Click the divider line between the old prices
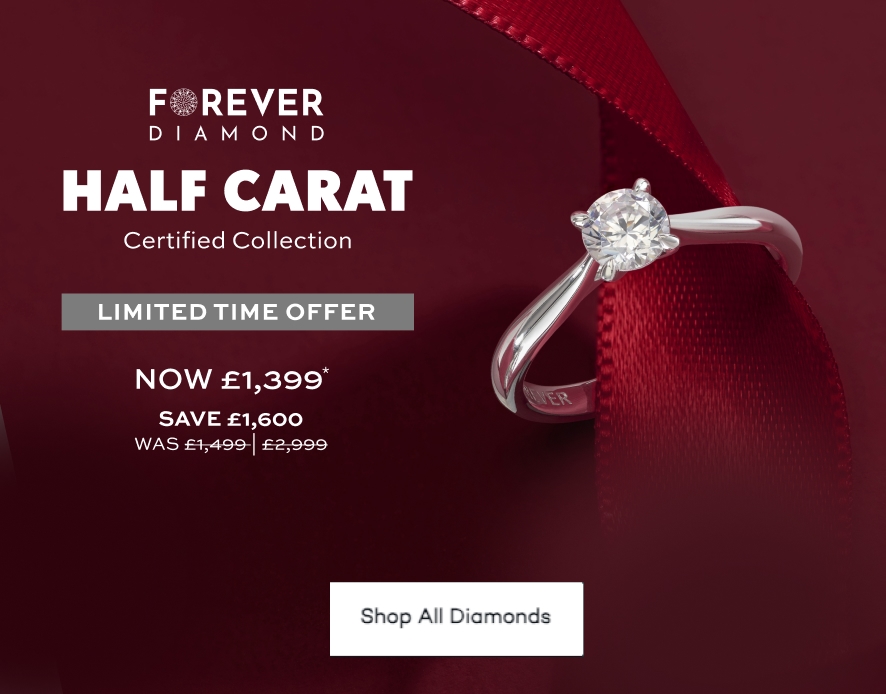This screenshot has height=694, width=886. 254,445
